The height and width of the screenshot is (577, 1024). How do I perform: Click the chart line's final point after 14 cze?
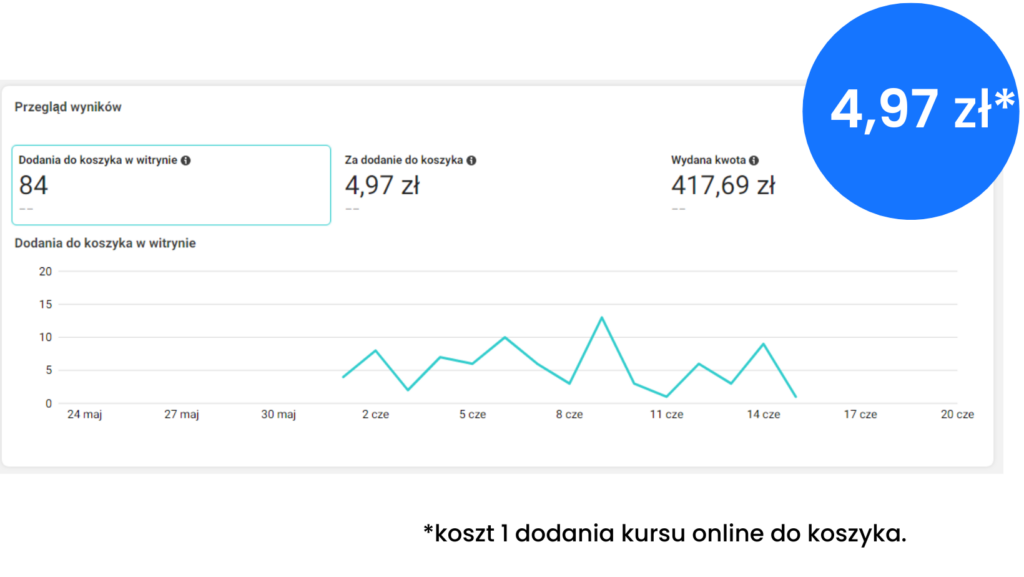[795, 397]
